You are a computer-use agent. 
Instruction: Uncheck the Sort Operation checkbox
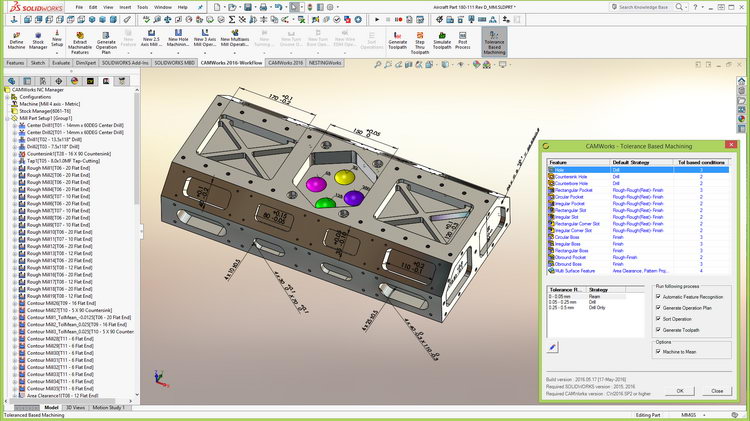[x=656, y=318]
